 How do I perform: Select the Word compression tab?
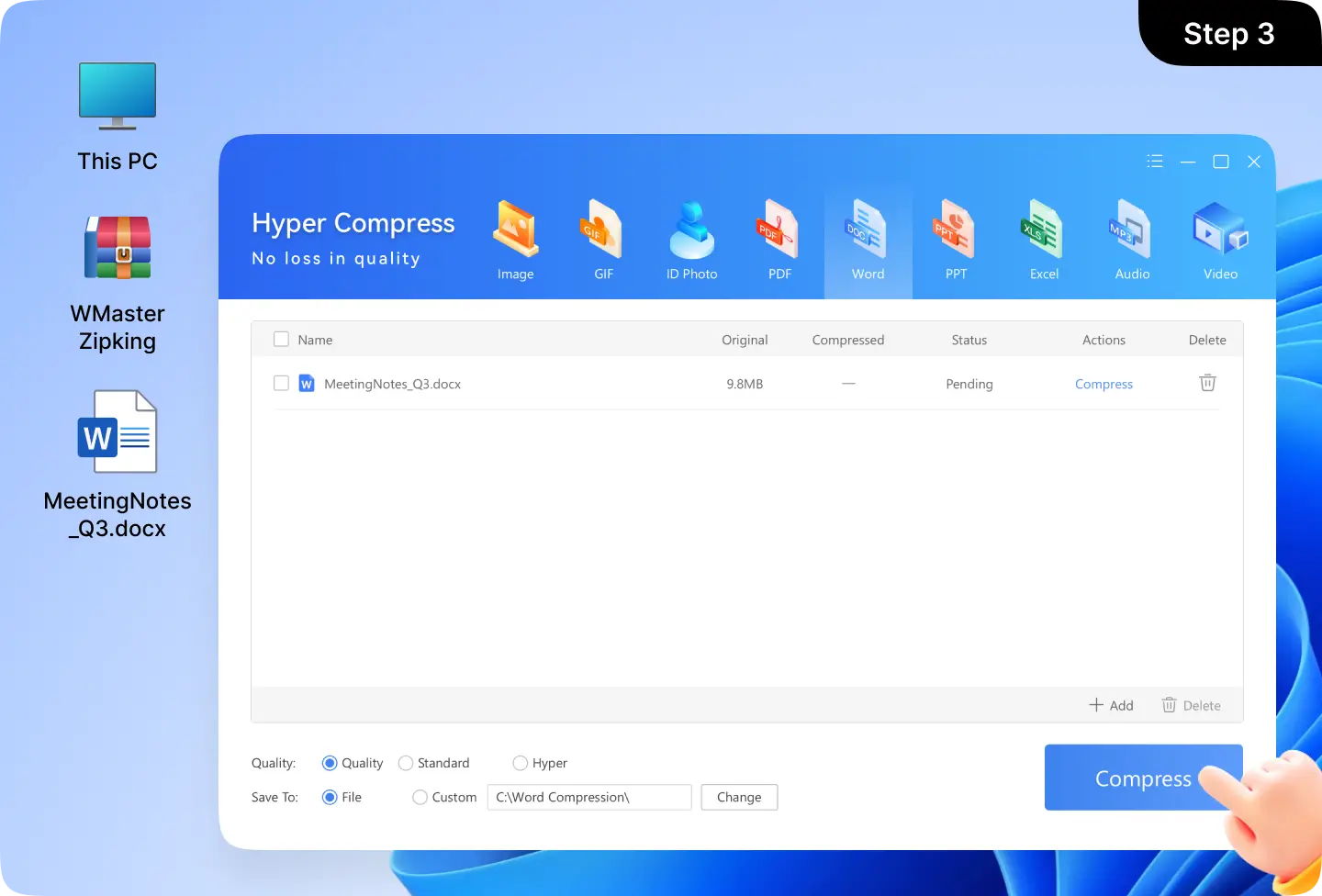pyautogui.click(x=868, y=241)
